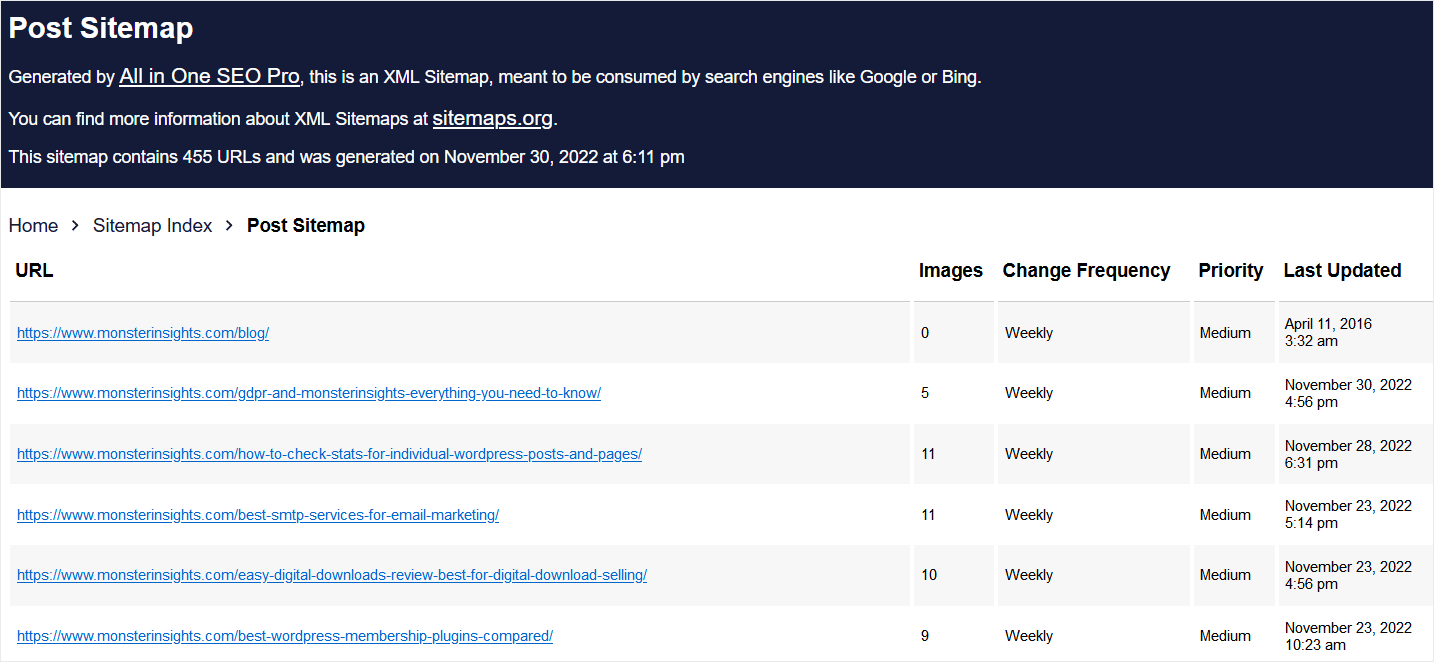Image resolution: width=1434 pixels, height=662 pixels.
Task: Sort the table by the URL column header
Action: pos(34,270)
